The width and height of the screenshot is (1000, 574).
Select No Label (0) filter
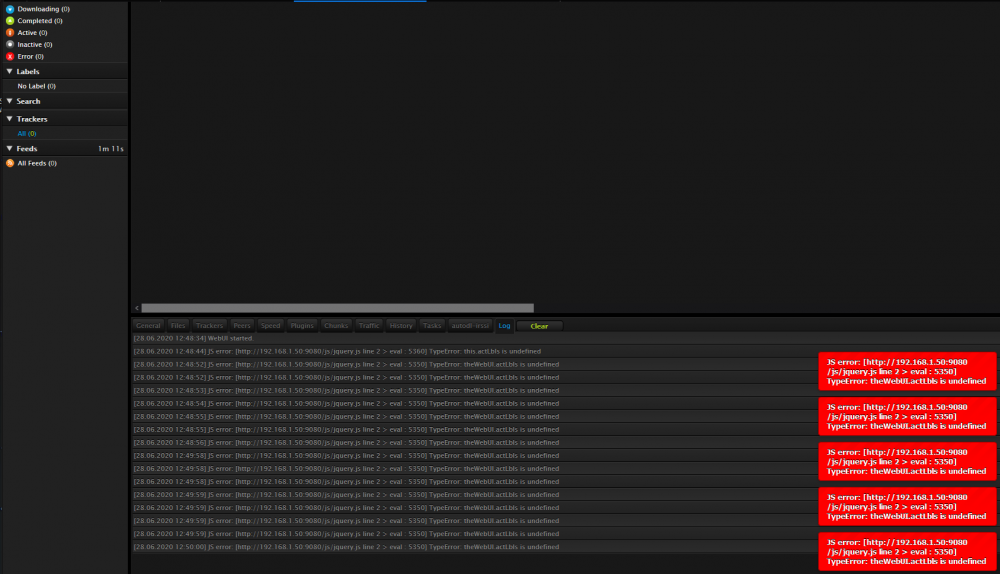tap(36, 86)
